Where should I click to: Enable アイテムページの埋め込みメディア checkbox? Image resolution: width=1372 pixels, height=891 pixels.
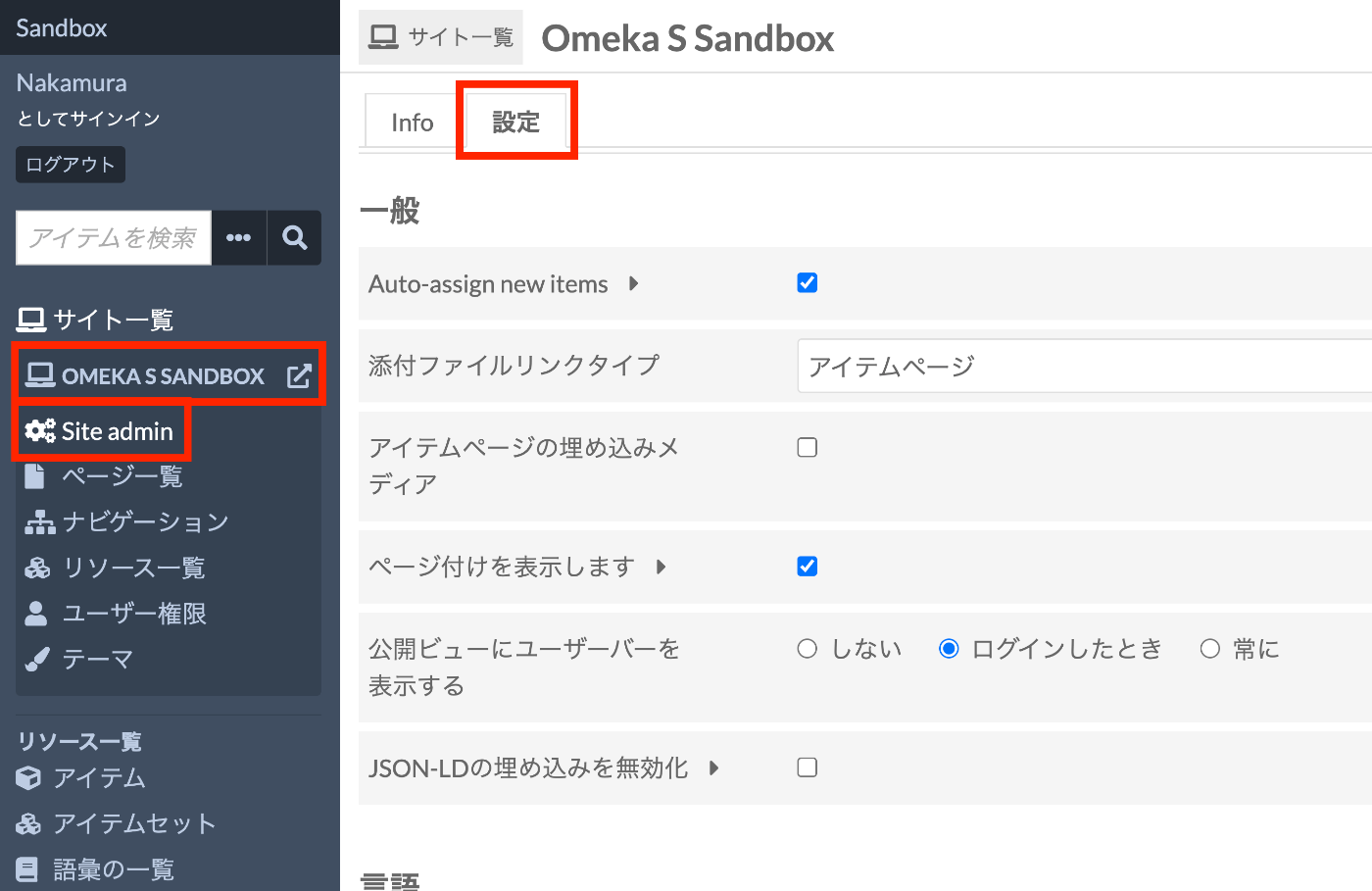click(808, 448)
